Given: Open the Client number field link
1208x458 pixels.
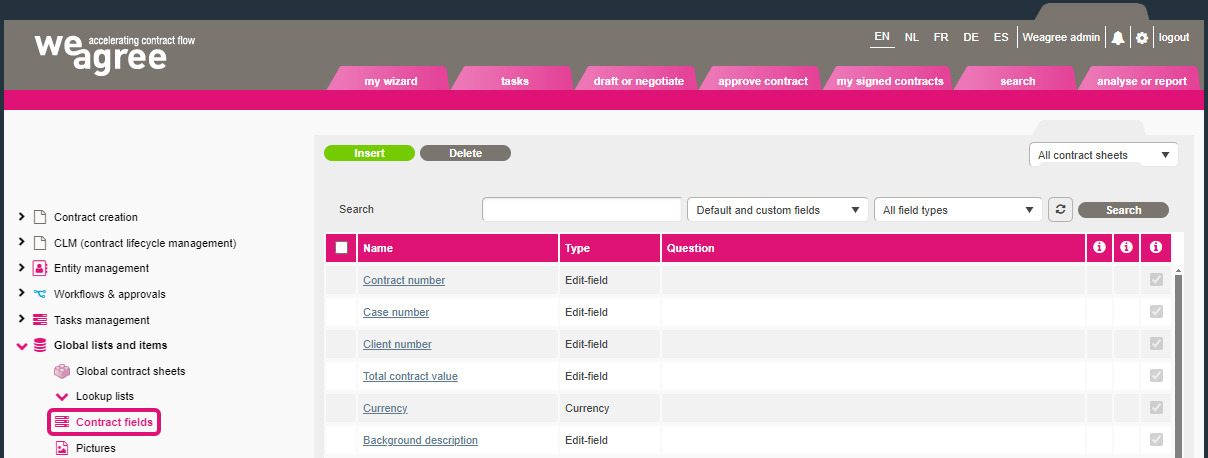Looking at the screenshot, I should [x=397, y=344].
